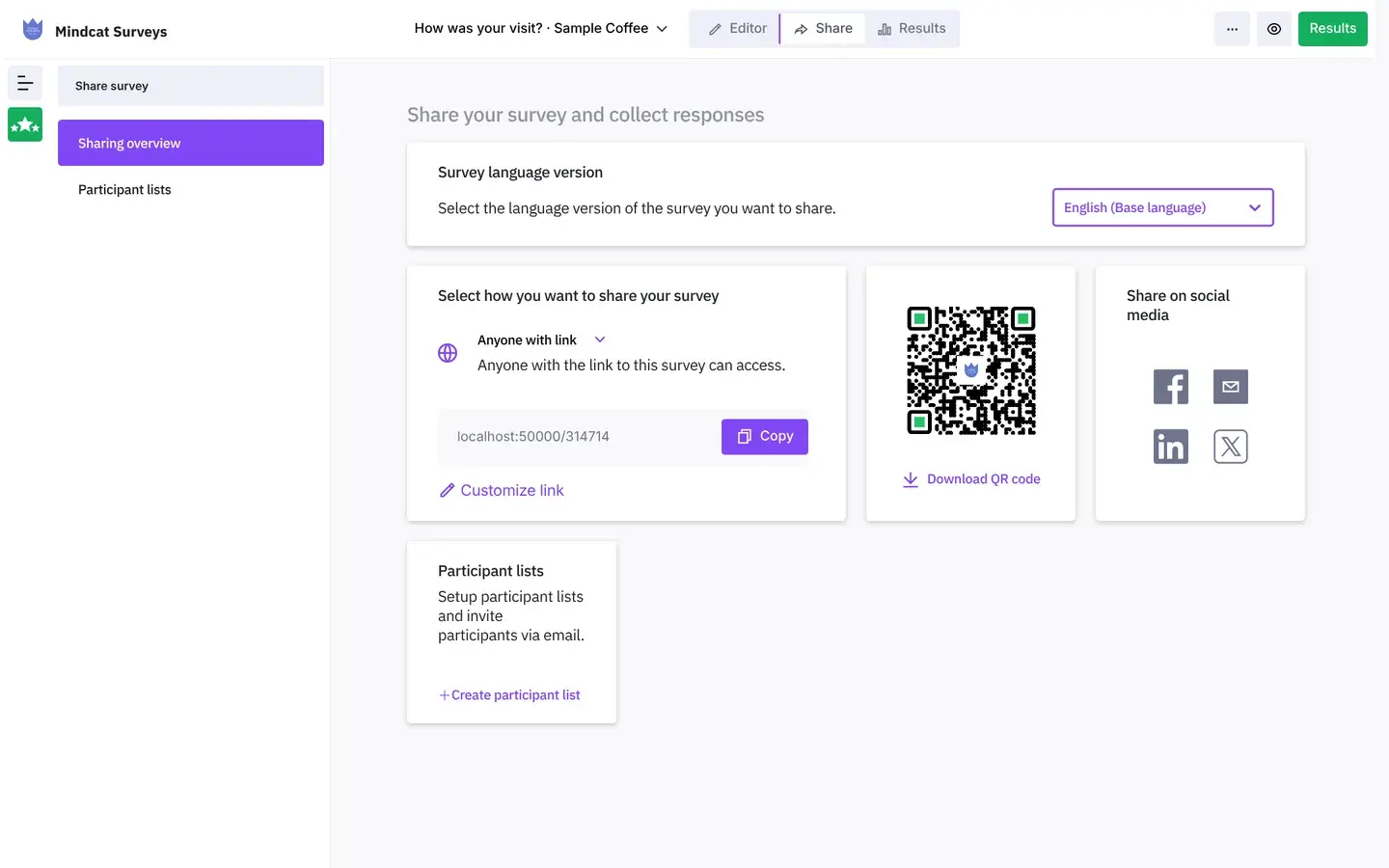Select Sharing overview in sidebar
This screenshot has height=868, width=1389.
(x=191, y=143)
